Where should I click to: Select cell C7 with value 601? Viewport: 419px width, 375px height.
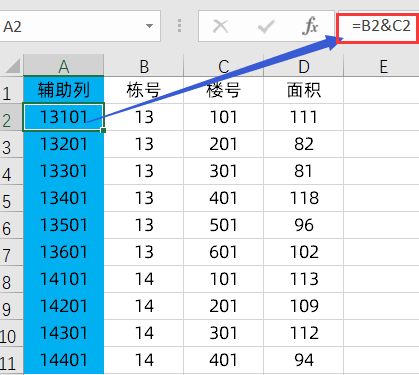tap(224, 252)
